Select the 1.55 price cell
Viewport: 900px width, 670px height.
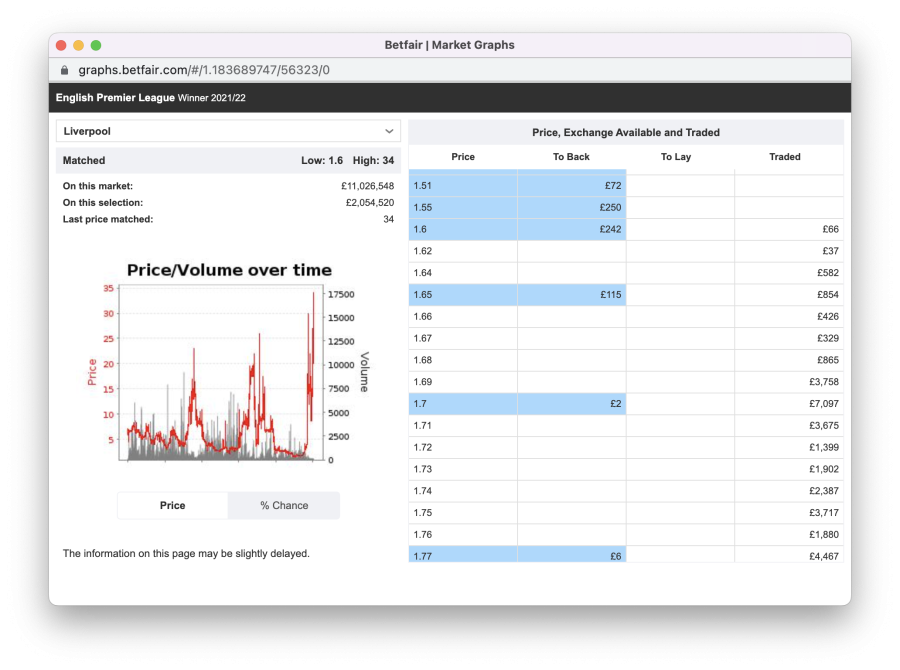point(463,207)
